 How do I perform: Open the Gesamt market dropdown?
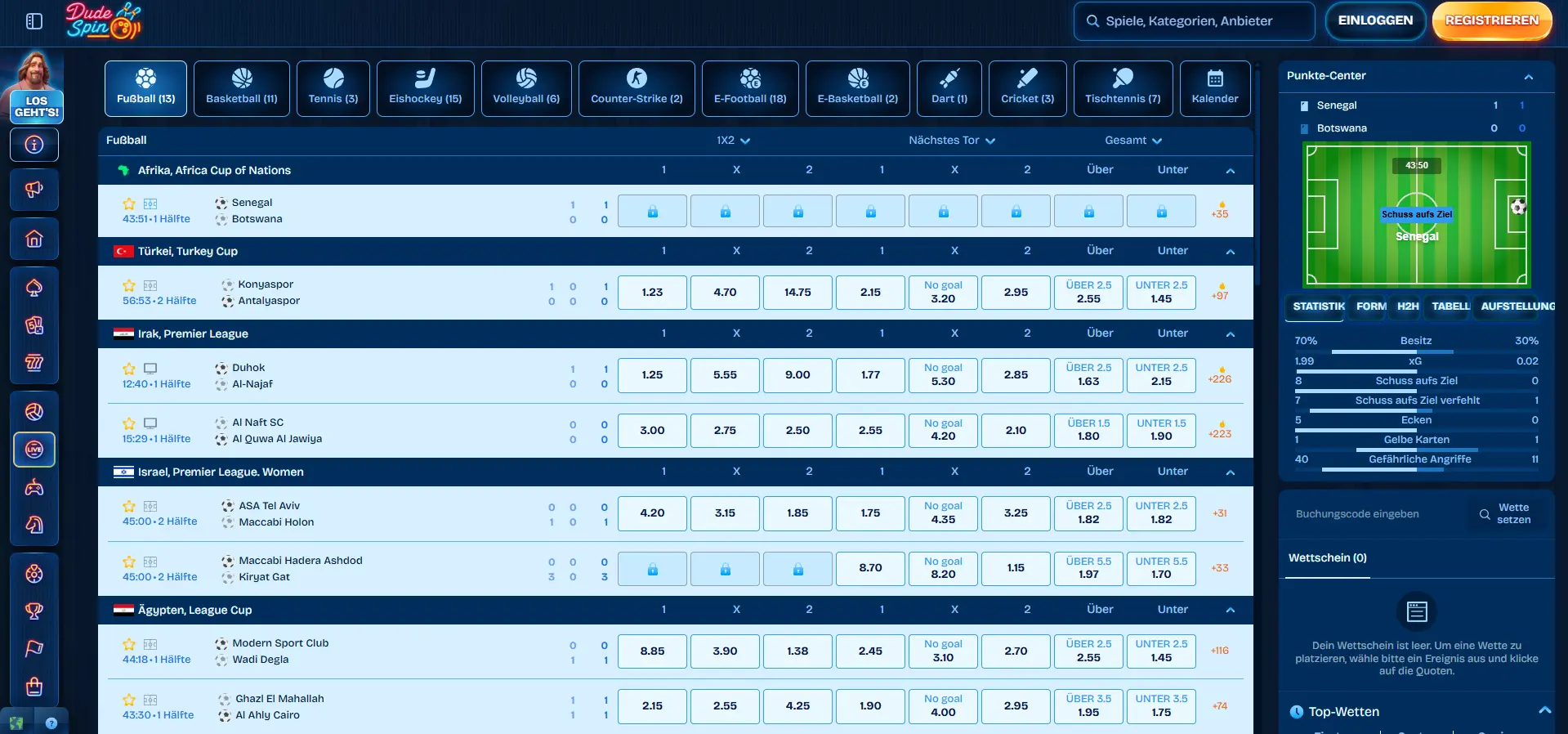tap(1133, 141)
